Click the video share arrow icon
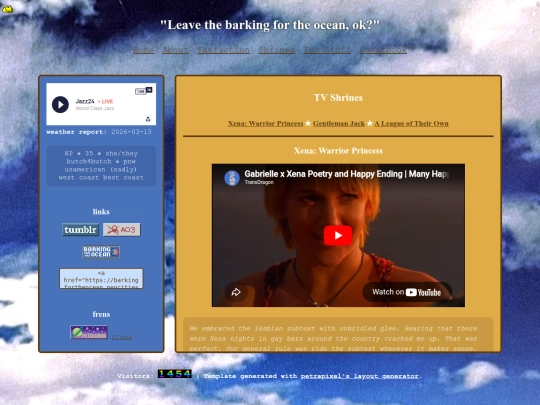The width and height of the screenshot is (540, 405). [236, 292]
